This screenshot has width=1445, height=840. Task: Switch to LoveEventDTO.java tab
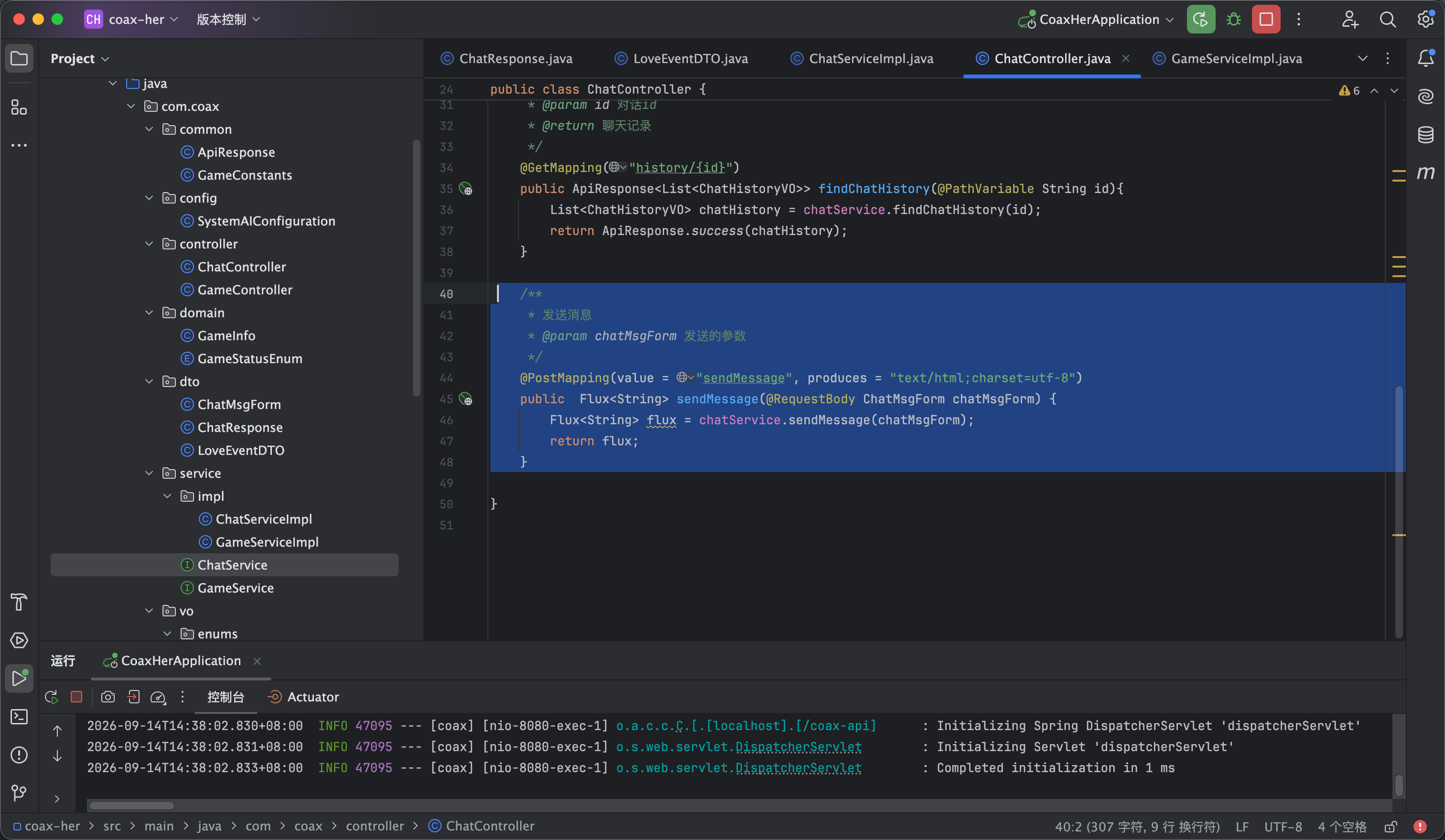pyautogui.click(x=681, y=58)
